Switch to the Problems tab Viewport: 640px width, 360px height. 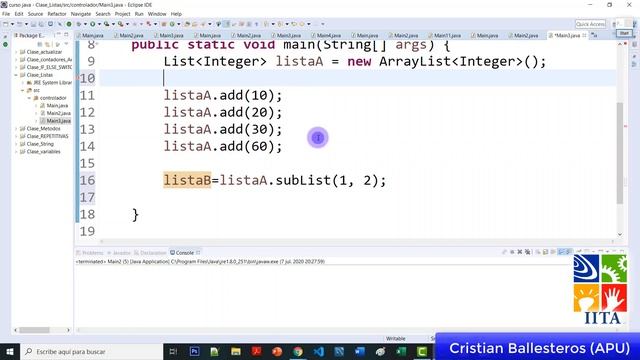(90, 253)
